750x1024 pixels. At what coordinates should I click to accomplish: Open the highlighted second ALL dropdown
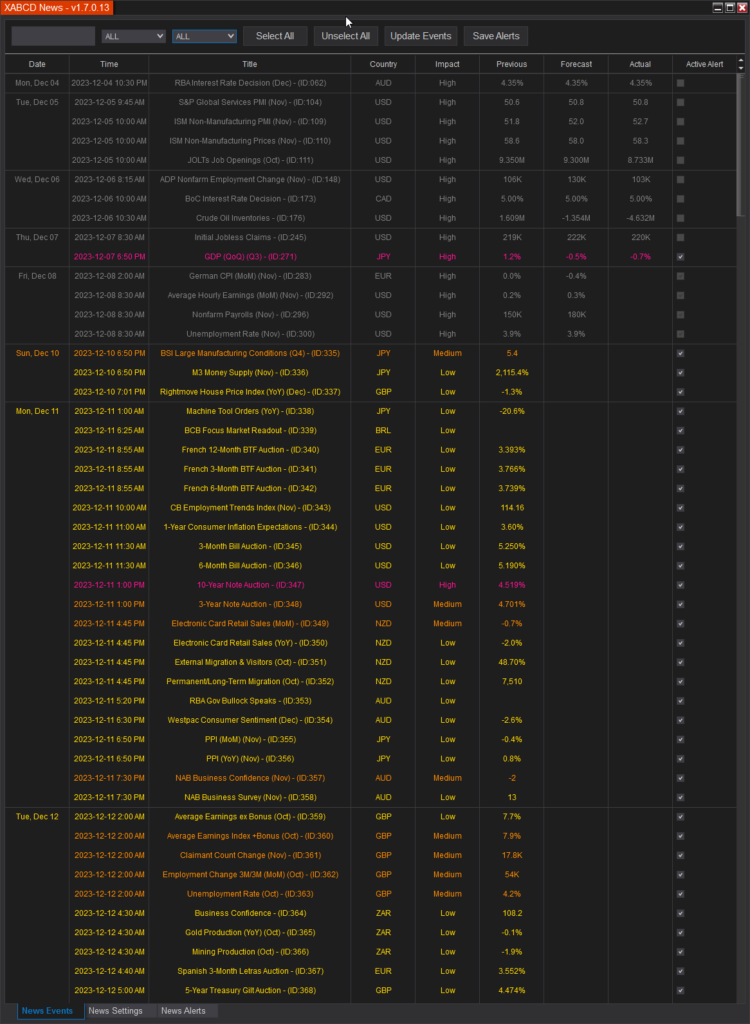tap(204, 37)
